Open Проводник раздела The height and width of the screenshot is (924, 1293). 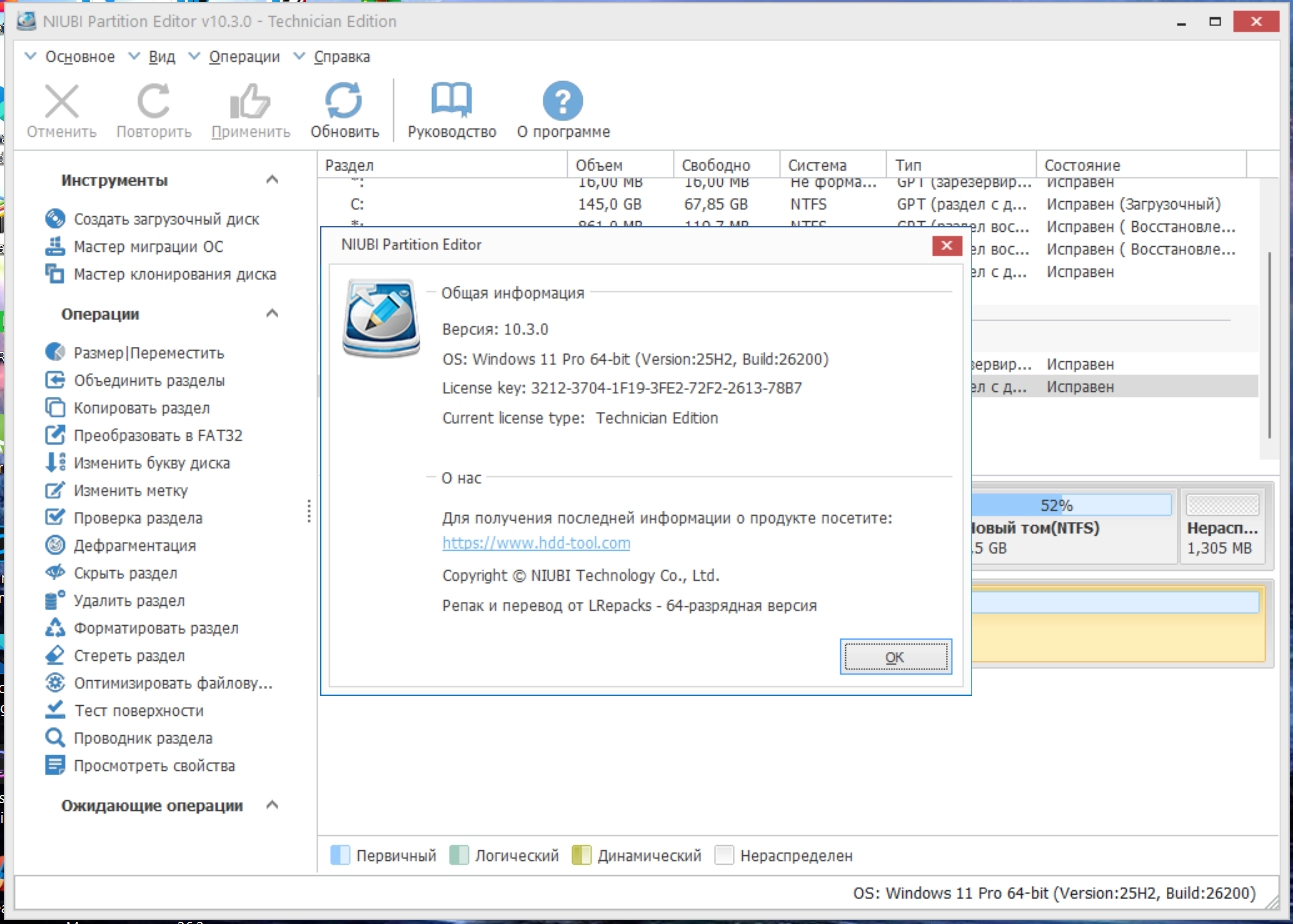click(x=129, y=738)
